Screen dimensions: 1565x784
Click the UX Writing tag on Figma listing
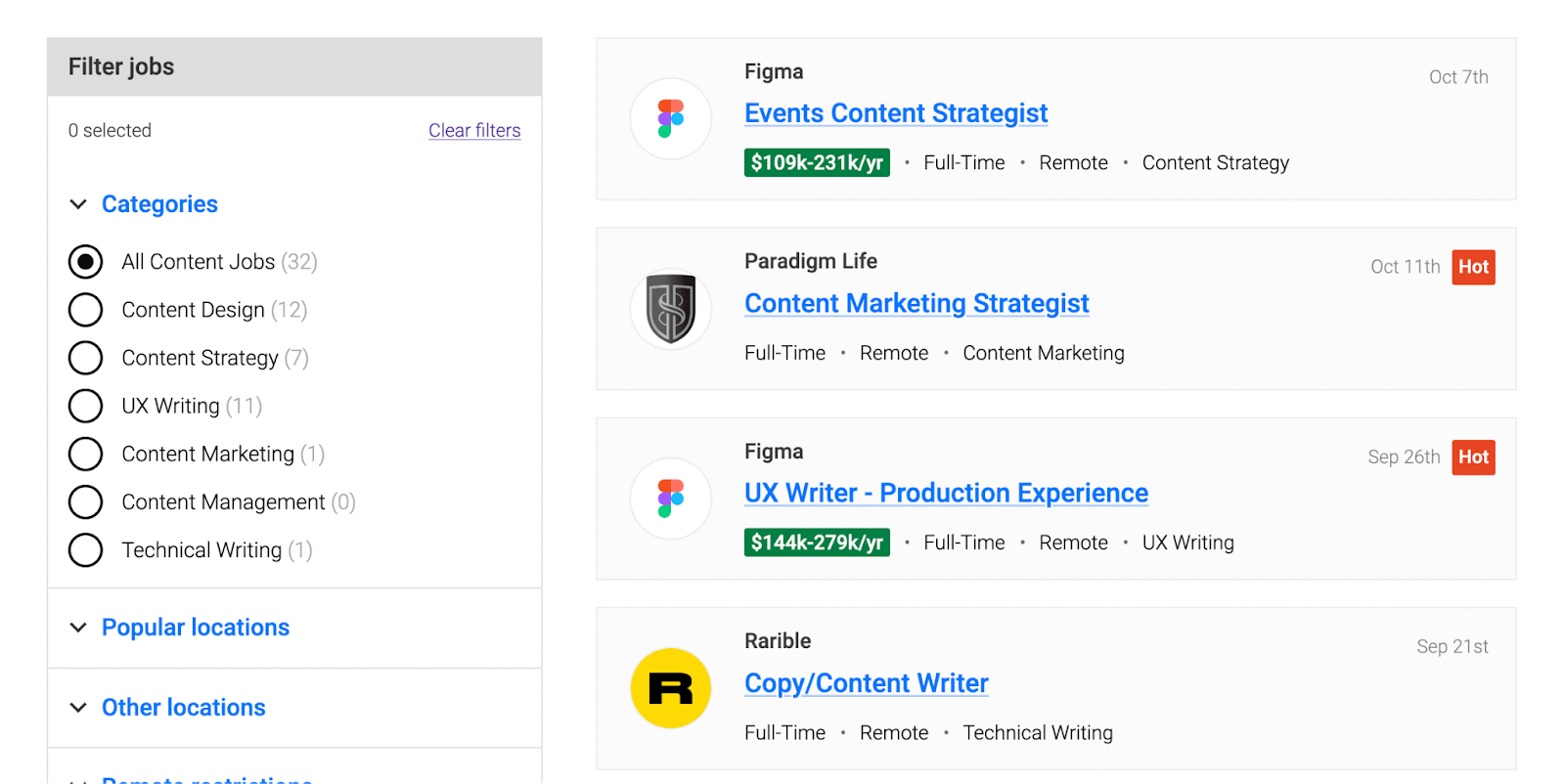pos(1188,543)
